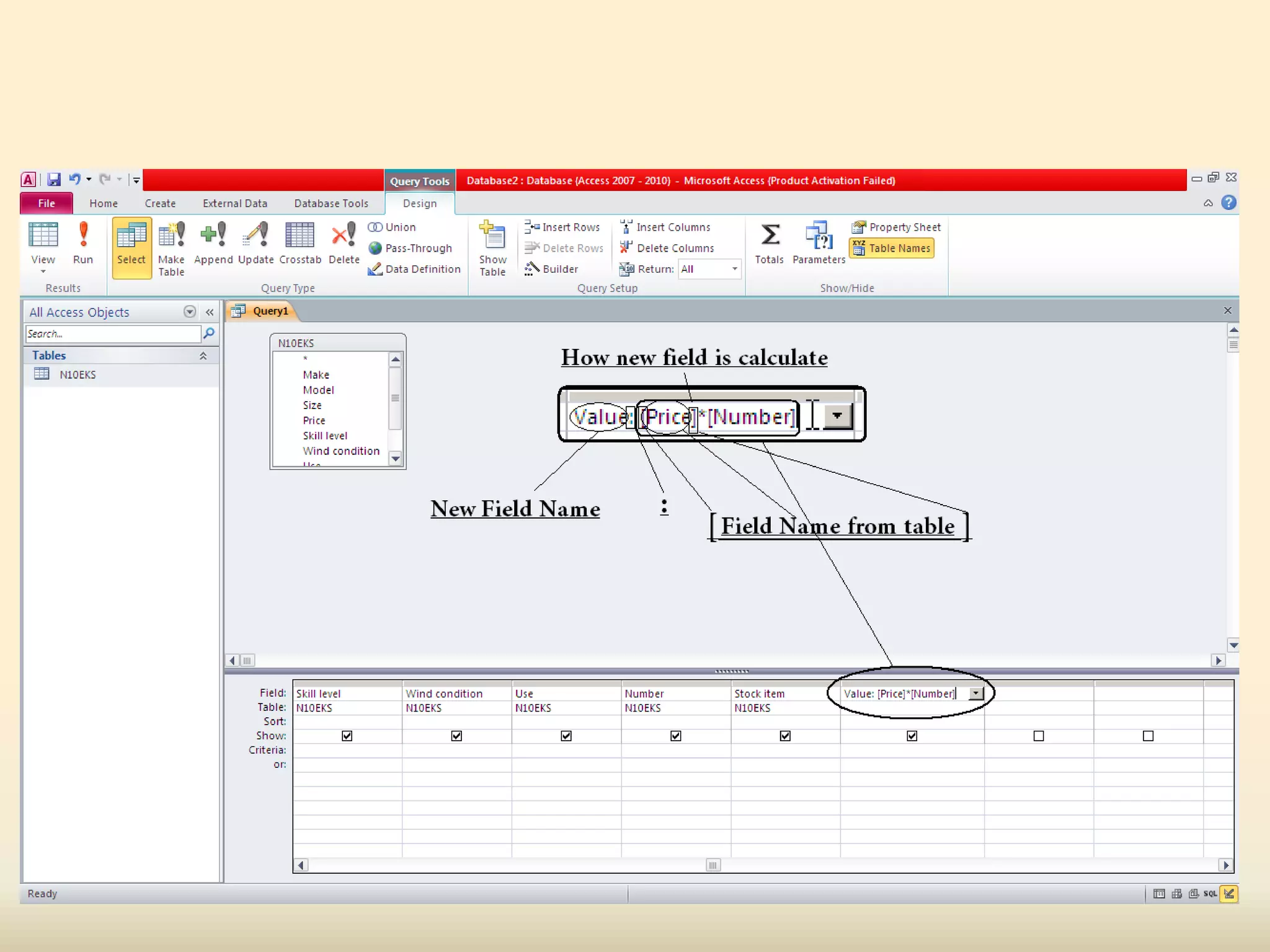Open the External Data ribbon tab

click(x=234, y=203)
